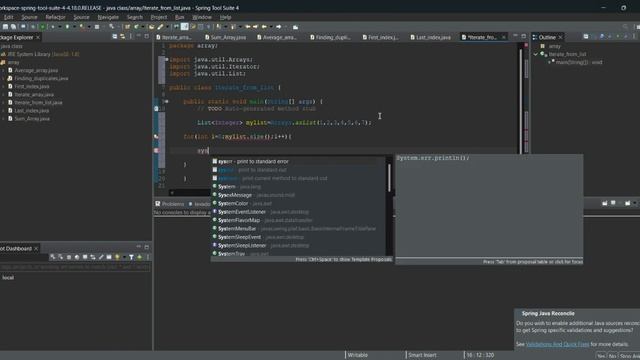Viewport: 640px width, 360px height.
Task: Click the Back navigation arrow in toolbar
Action: 264,27
